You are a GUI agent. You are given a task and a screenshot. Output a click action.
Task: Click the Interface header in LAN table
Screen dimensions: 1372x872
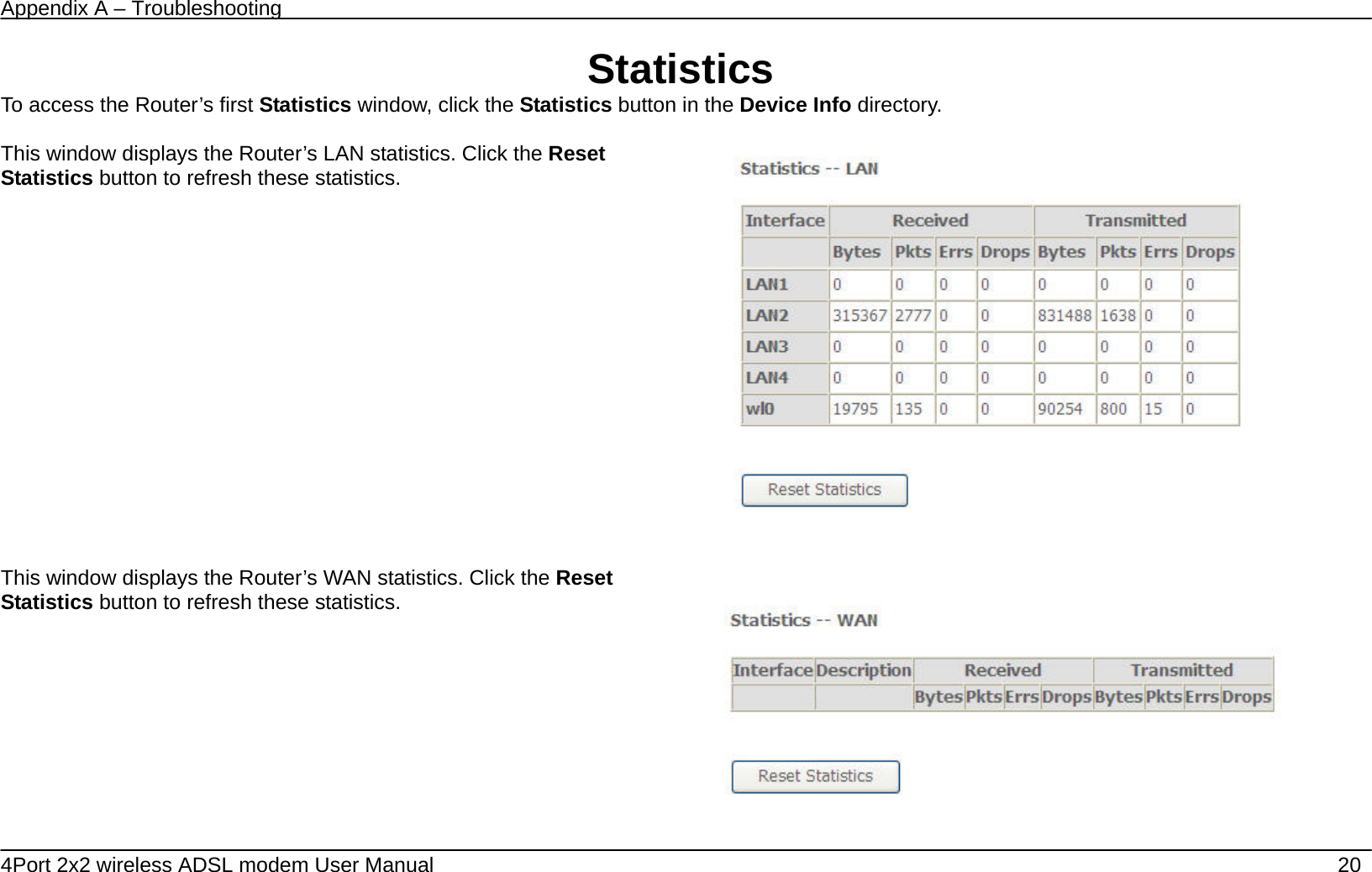click(785, 221)
